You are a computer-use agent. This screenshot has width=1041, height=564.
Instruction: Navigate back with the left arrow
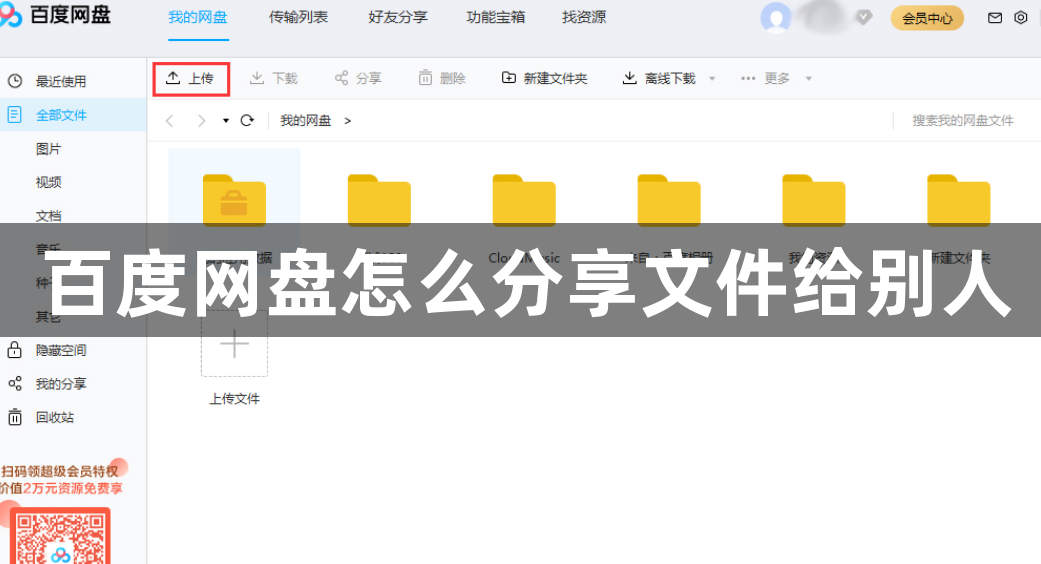170,121
